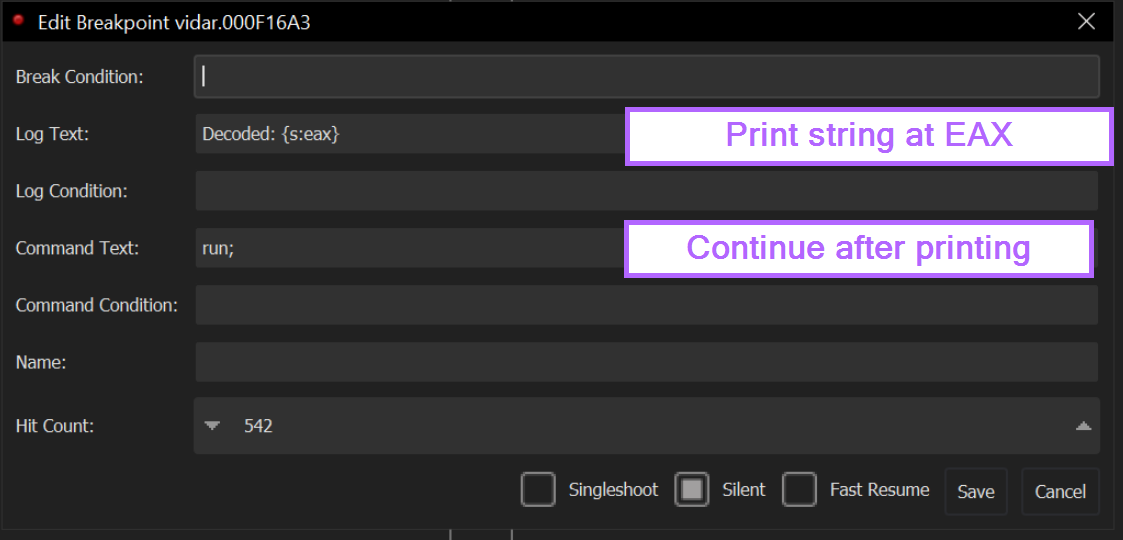Click the Hit Count value 542

click(x=258, y=426)
